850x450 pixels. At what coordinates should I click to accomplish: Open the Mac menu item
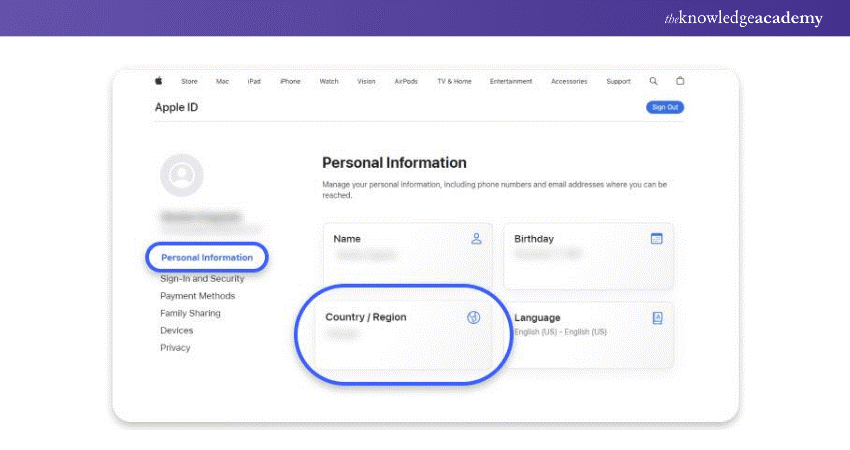pos(222,81)
